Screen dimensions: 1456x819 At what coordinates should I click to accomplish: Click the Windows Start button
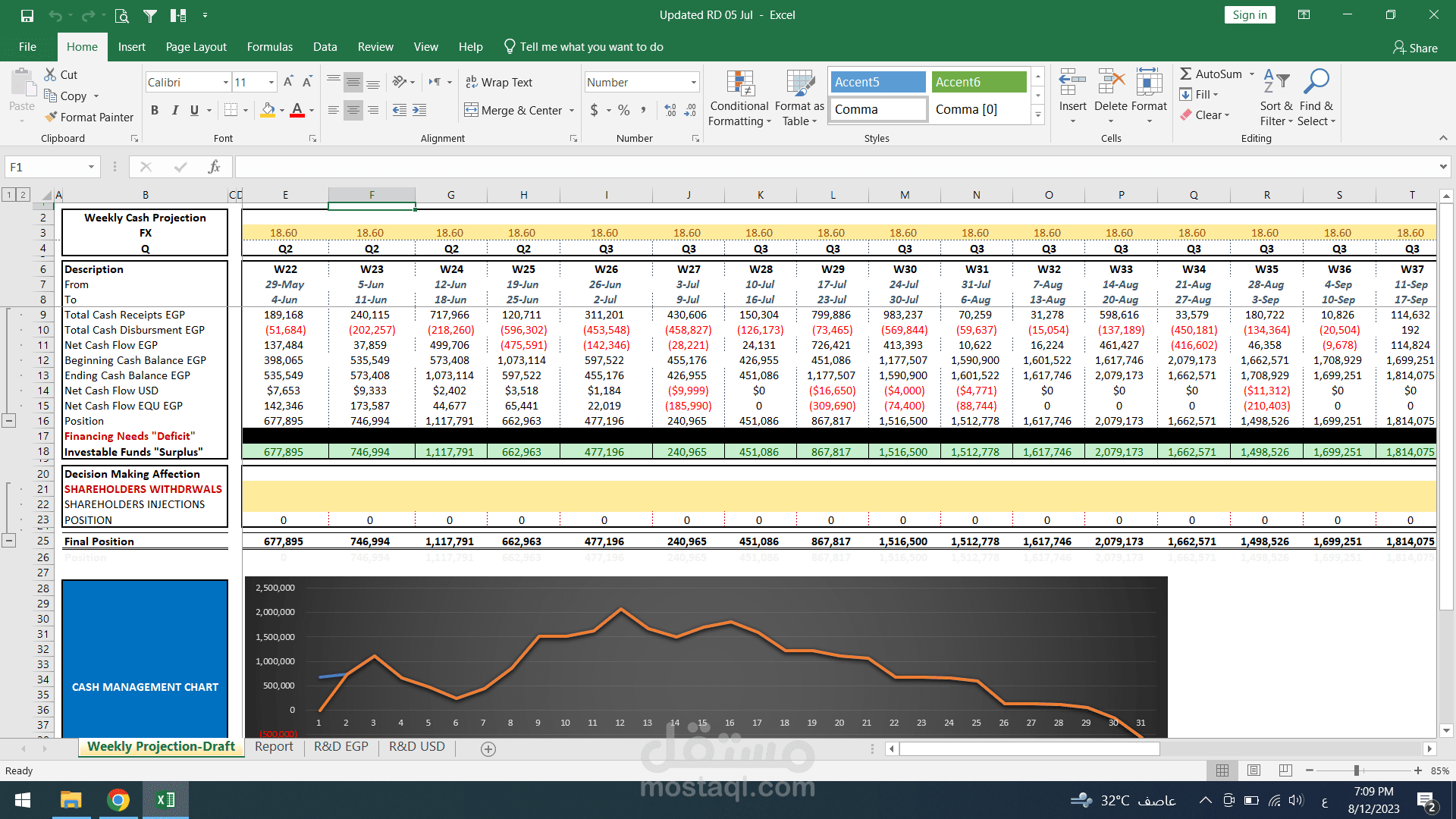coord(23,800)
